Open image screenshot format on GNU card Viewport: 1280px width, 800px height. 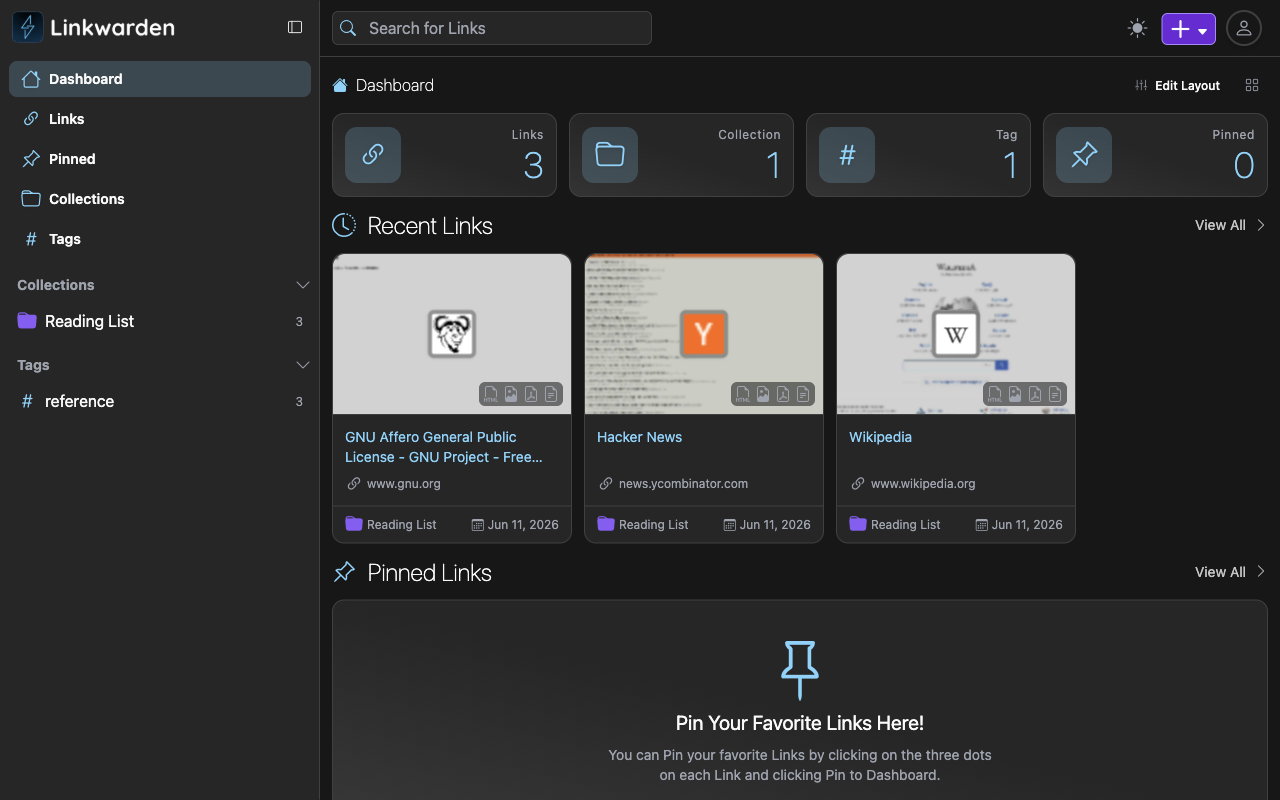tap(511, 394)
